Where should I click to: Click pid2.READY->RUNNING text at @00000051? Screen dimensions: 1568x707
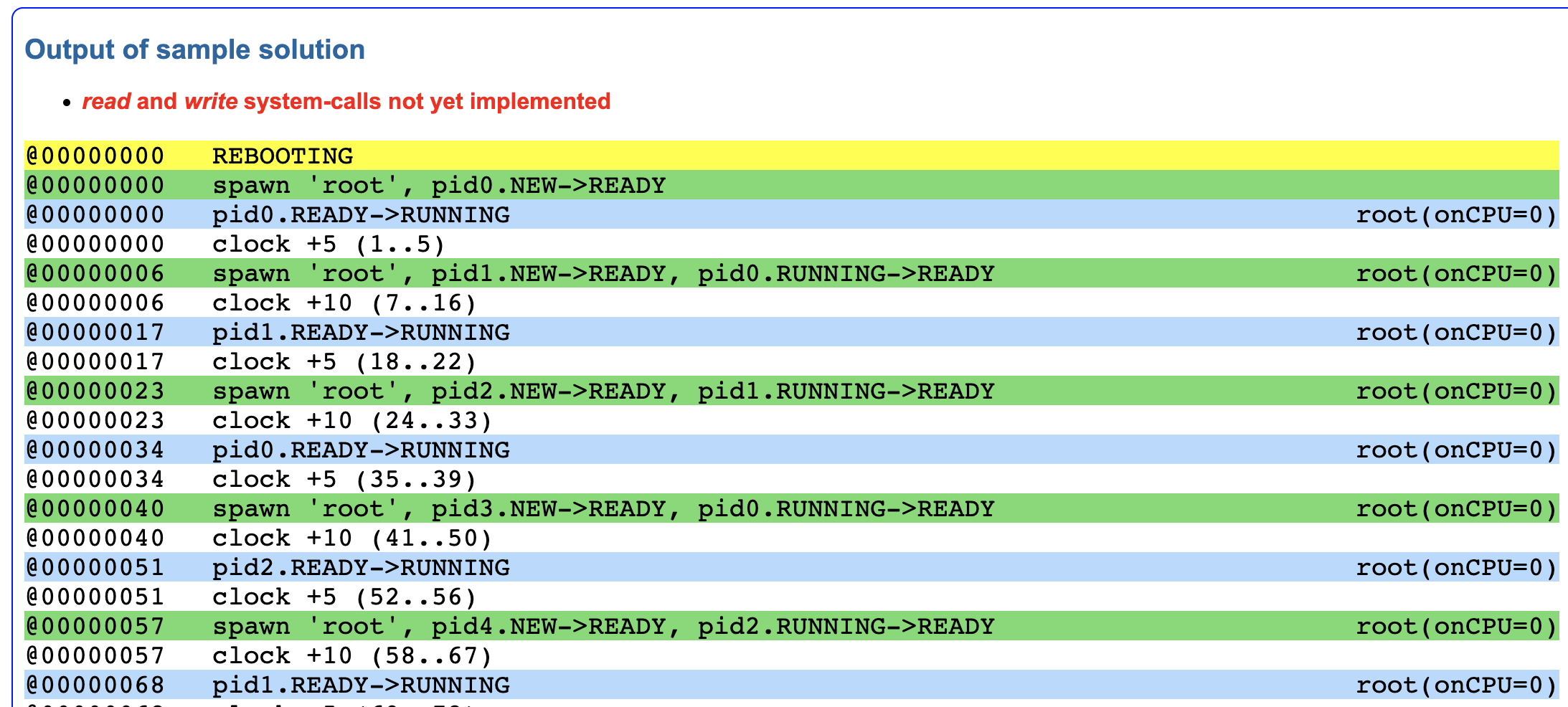(361, 568)
